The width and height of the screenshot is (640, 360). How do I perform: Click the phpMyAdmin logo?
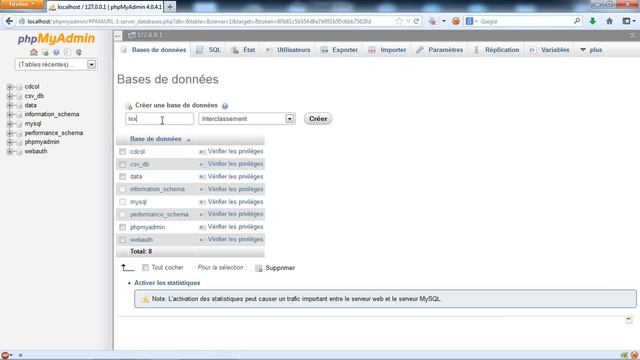pos(56,38)
